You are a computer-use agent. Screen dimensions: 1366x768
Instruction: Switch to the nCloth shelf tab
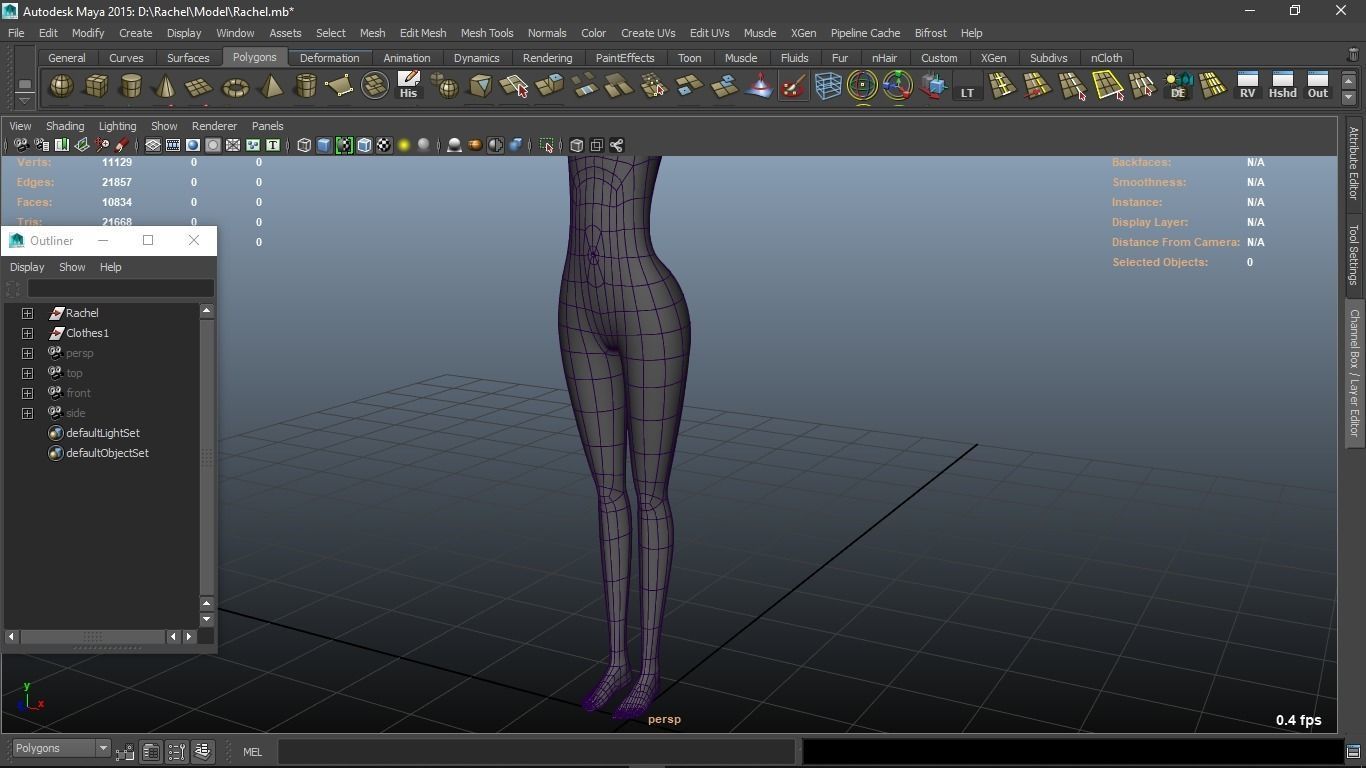point(1106,58)
